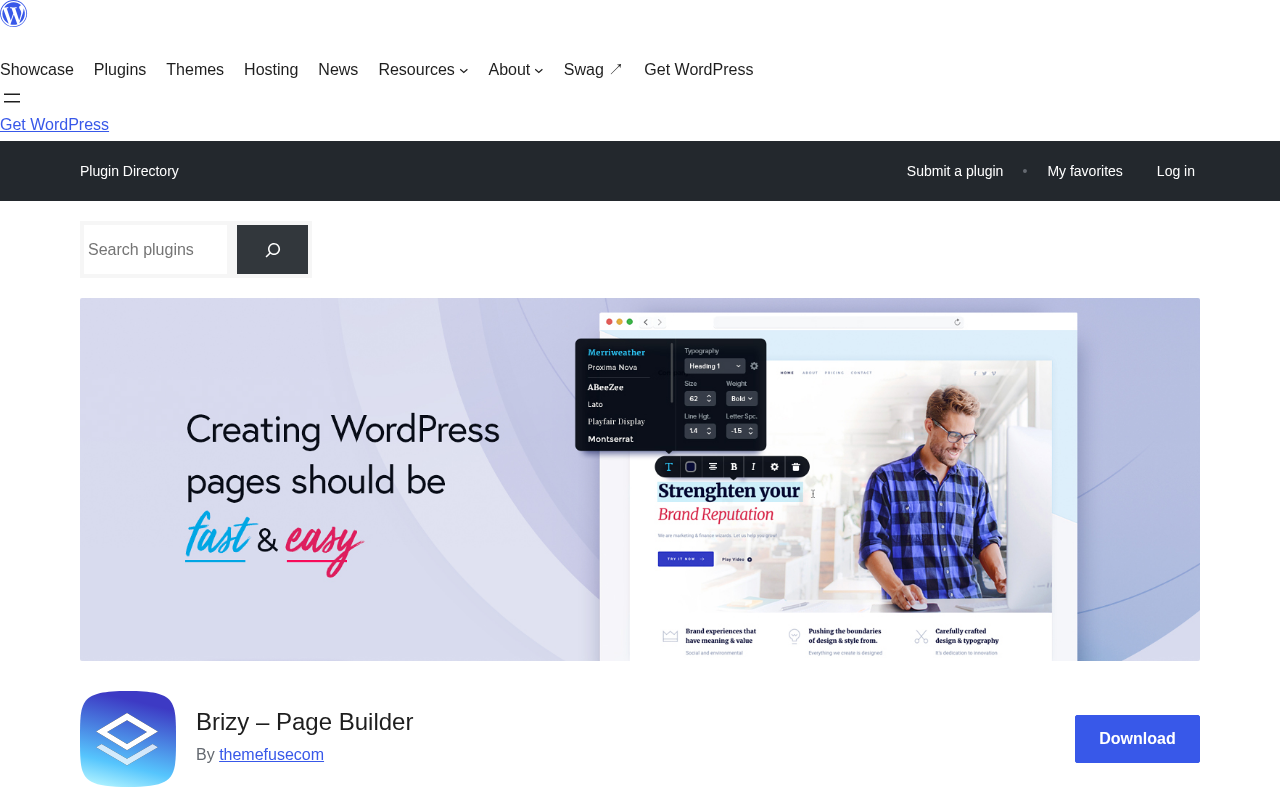
Task: Click the WordPress logo icon
Action: 13,13
